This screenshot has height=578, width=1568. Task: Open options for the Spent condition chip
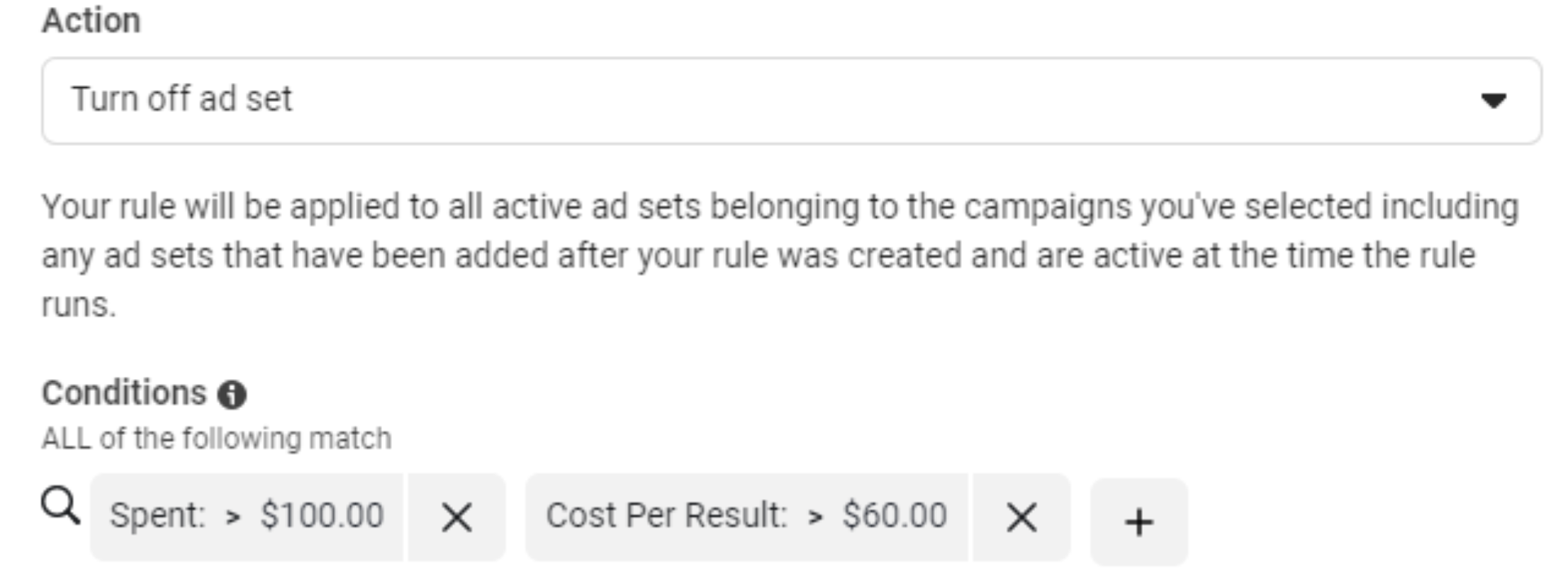click(247, 515)
